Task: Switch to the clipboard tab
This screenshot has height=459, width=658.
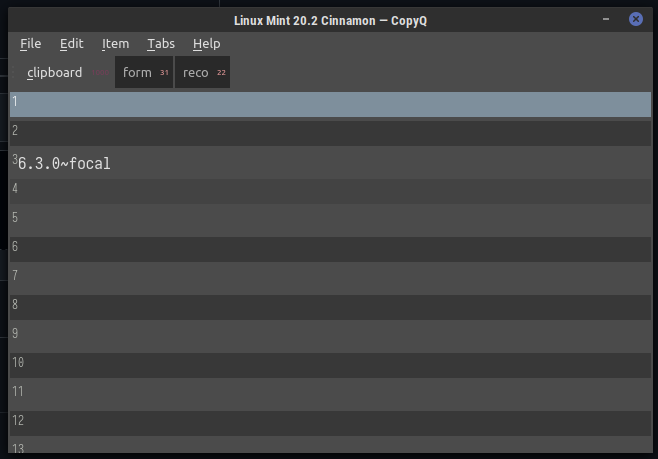Action: point(62,72)
